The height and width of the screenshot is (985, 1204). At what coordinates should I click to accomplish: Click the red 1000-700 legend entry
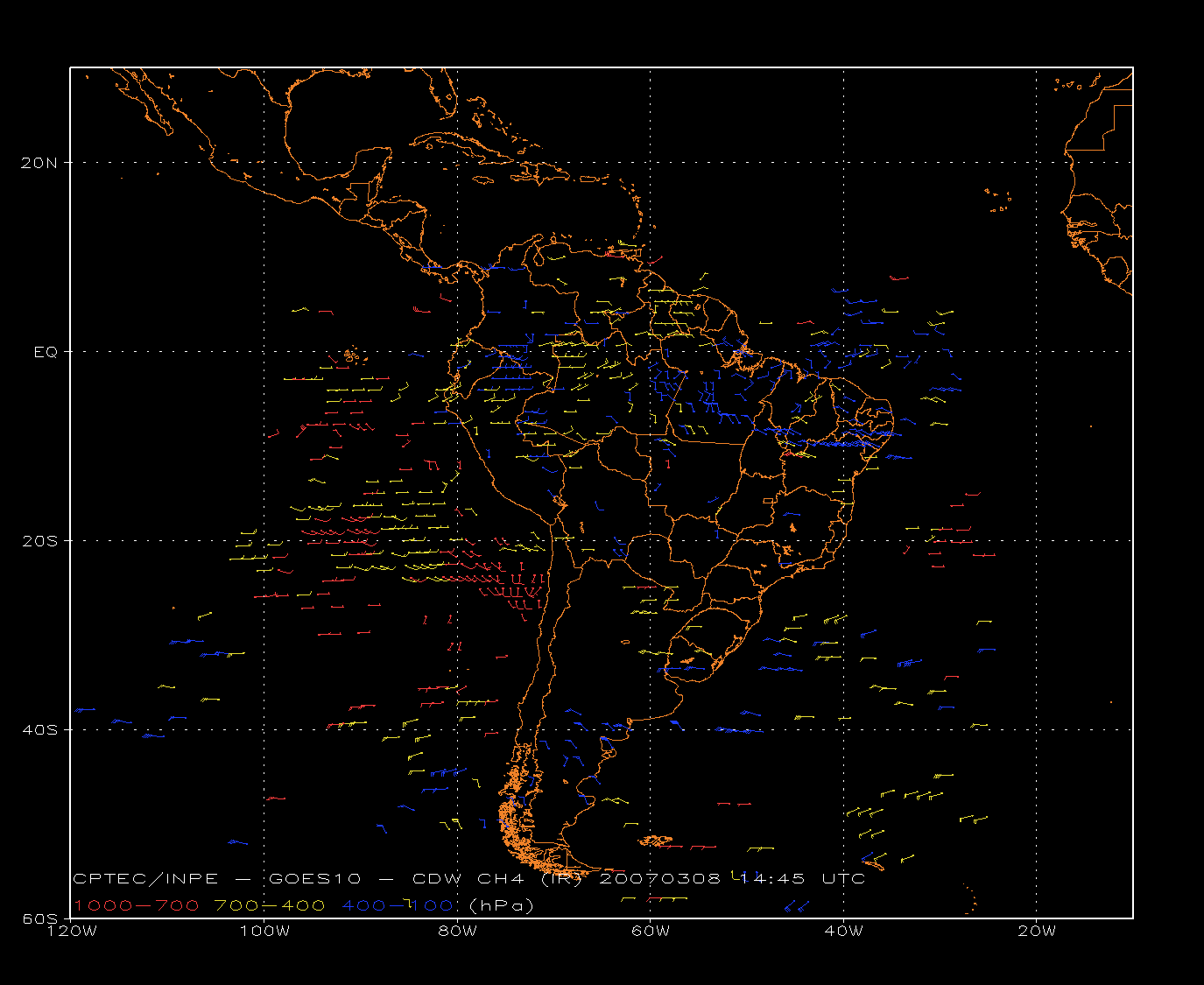(137, 905)
